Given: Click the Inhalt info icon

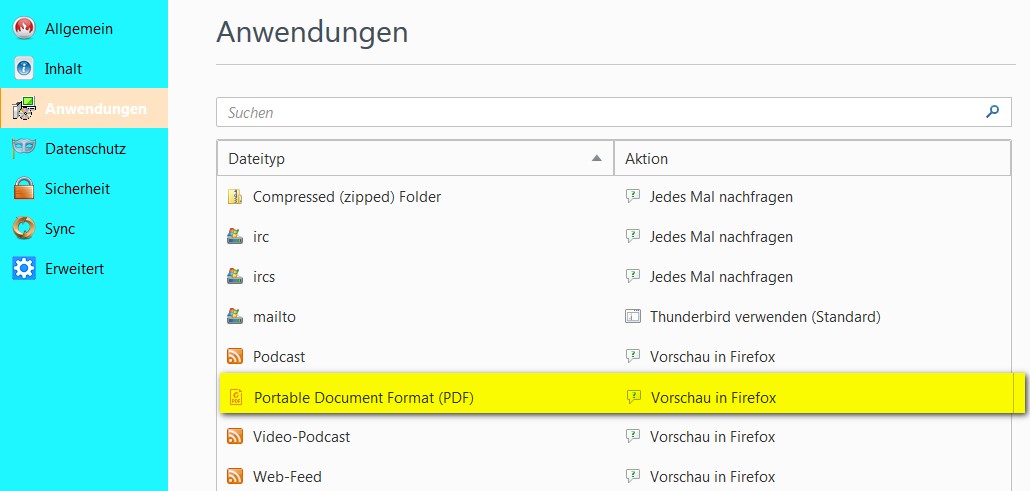Looking at the screenshot, I should click(24, 69).
